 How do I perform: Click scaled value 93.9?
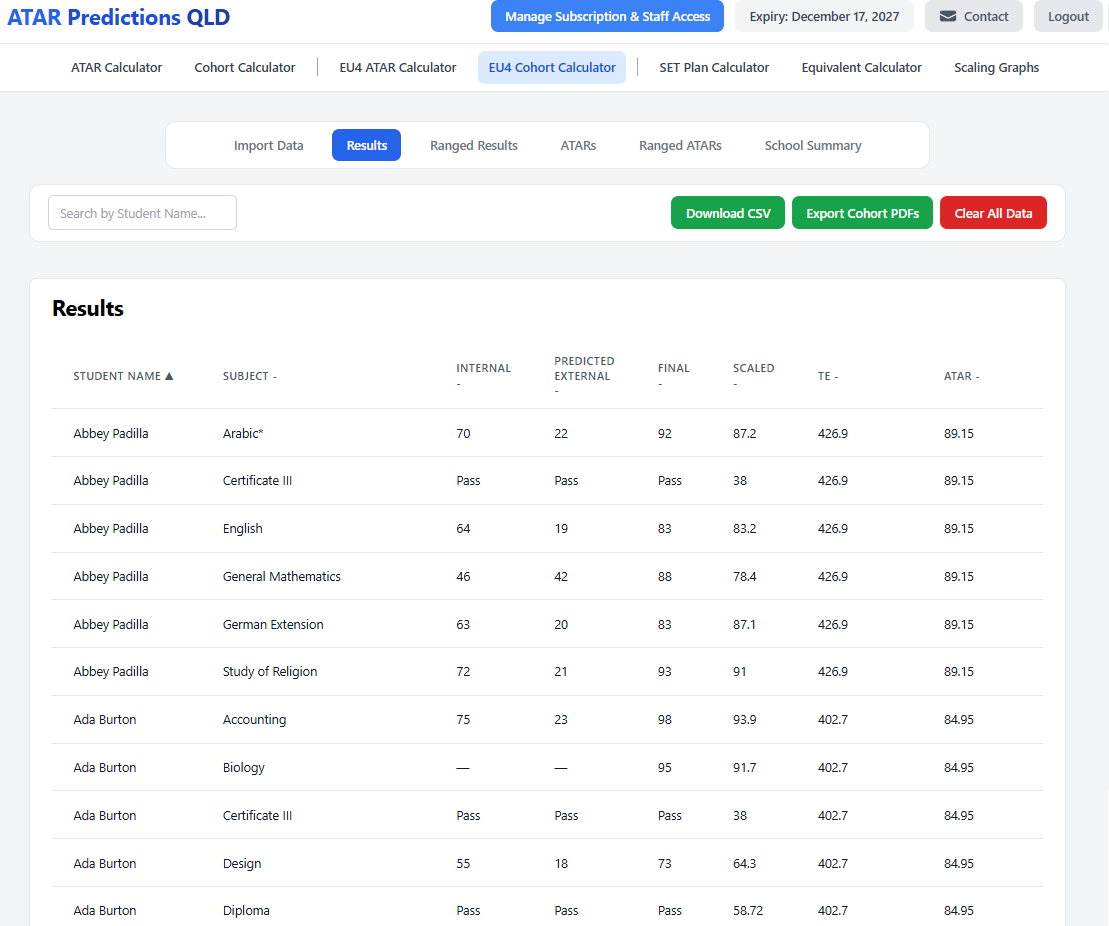pyautogui.click(x=744, y=719)
